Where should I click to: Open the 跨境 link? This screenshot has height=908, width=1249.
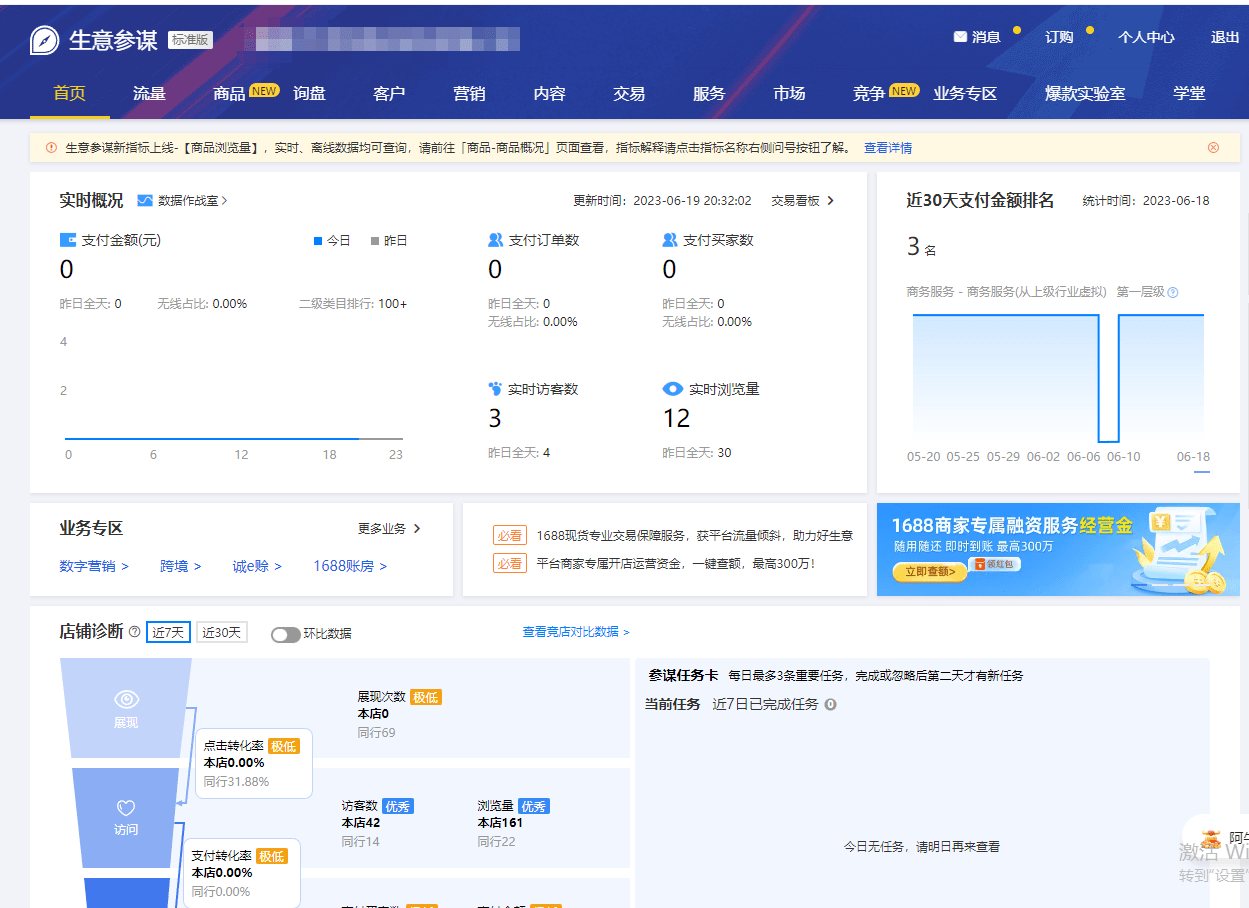[x=181, y=566]
